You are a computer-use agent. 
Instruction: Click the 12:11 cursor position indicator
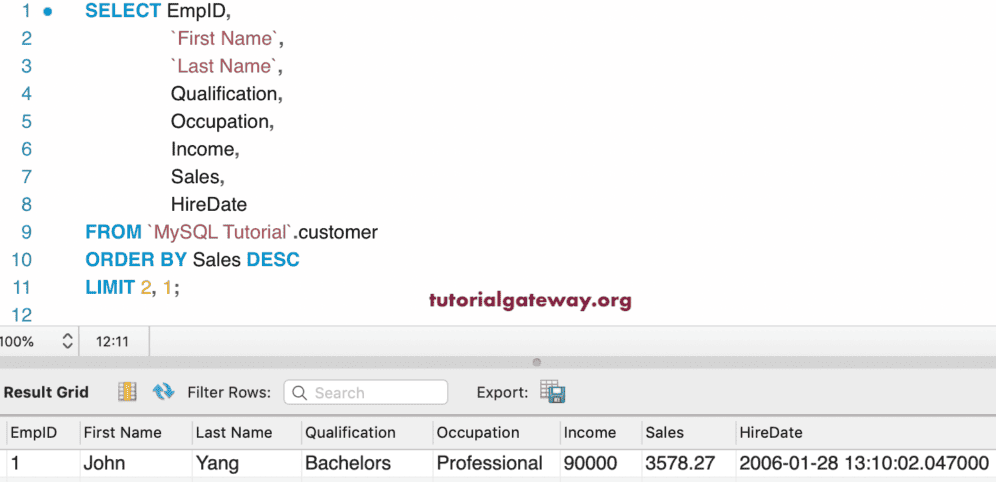click(112, 342)
